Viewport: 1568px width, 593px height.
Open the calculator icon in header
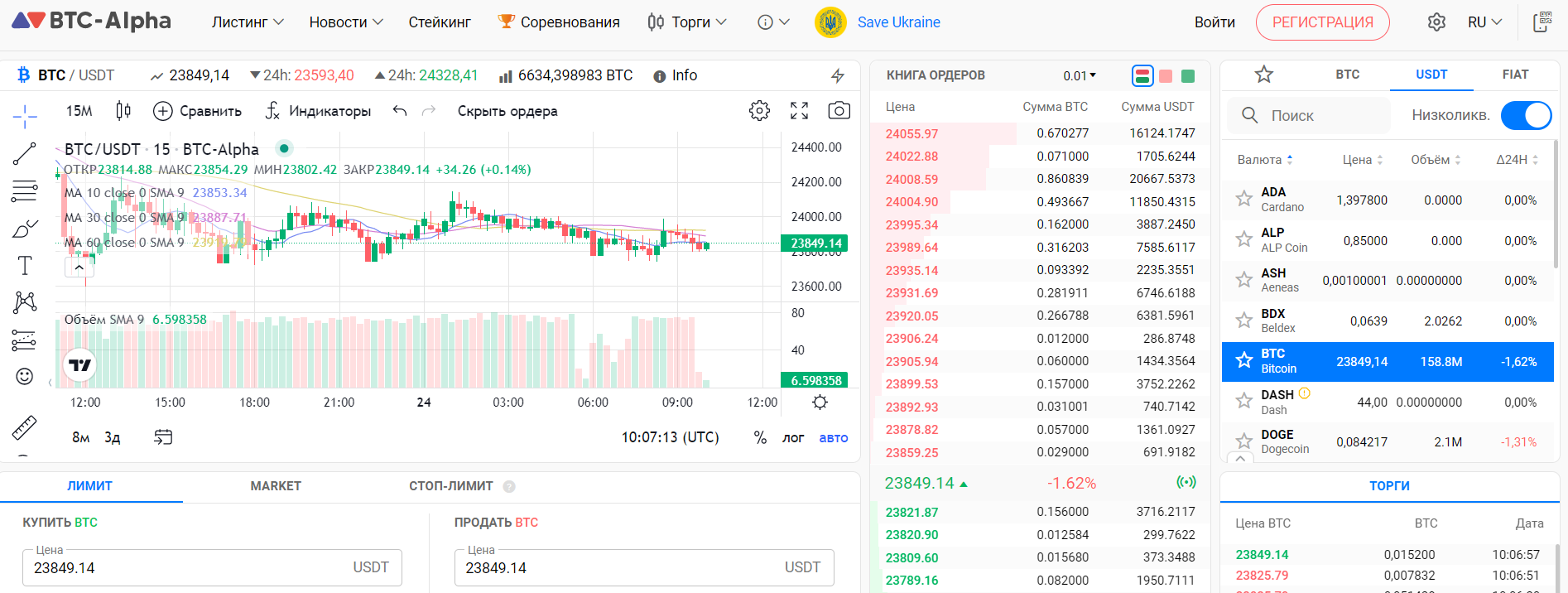1542,22
